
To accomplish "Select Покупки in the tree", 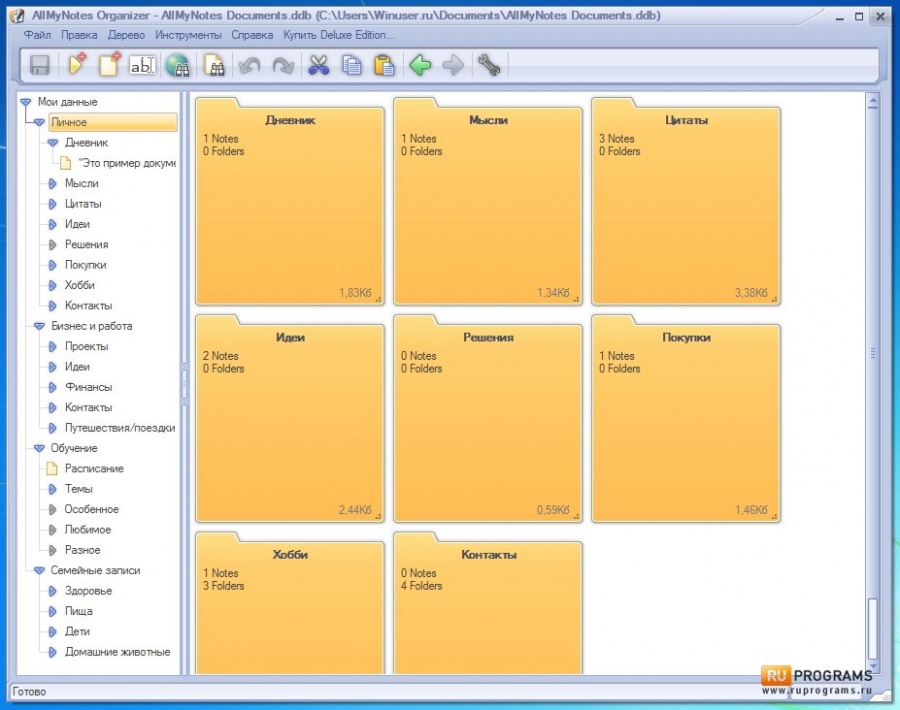I will coord(85,265).
